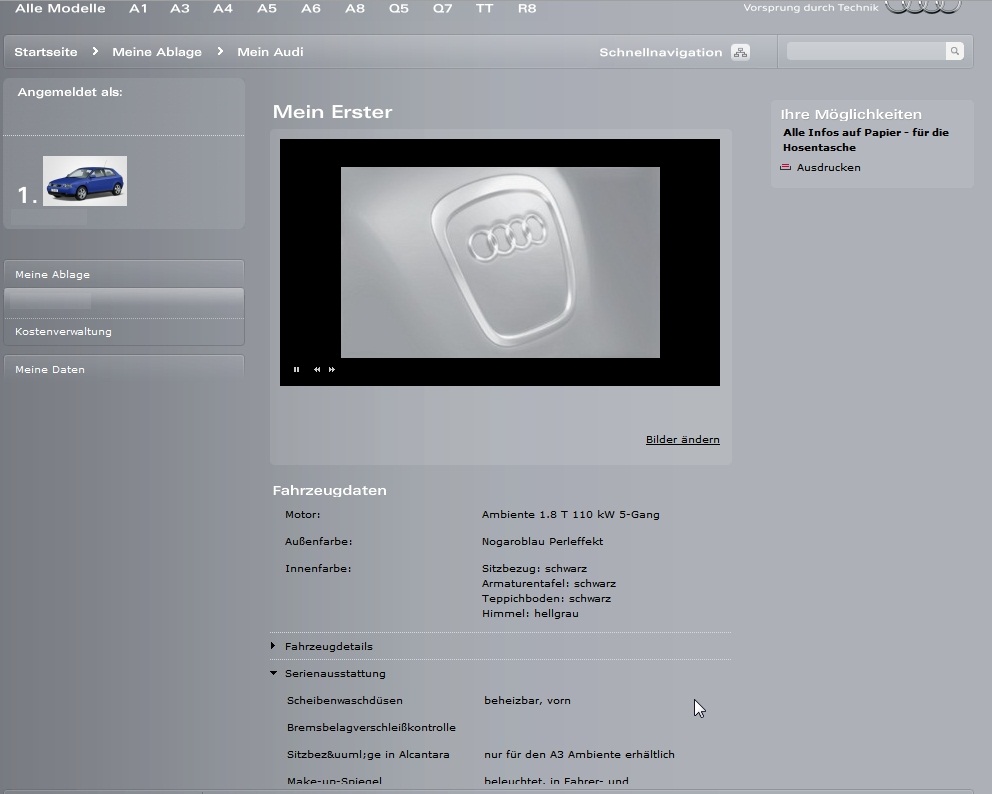Go to Startseite breadcrumb link
Viewport: 992px width, 794px height.
click(46, 52)
